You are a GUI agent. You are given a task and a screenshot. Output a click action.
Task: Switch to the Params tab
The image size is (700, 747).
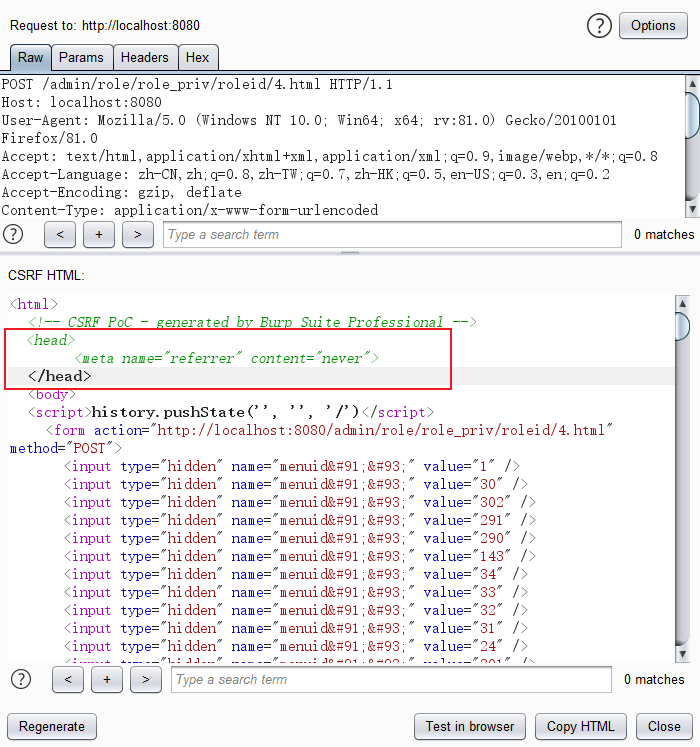[x=81, y=58]
